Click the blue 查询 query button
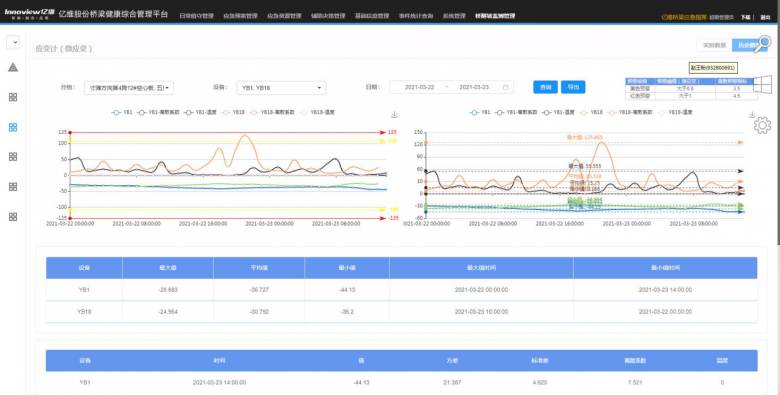 (x=545, y=87)
